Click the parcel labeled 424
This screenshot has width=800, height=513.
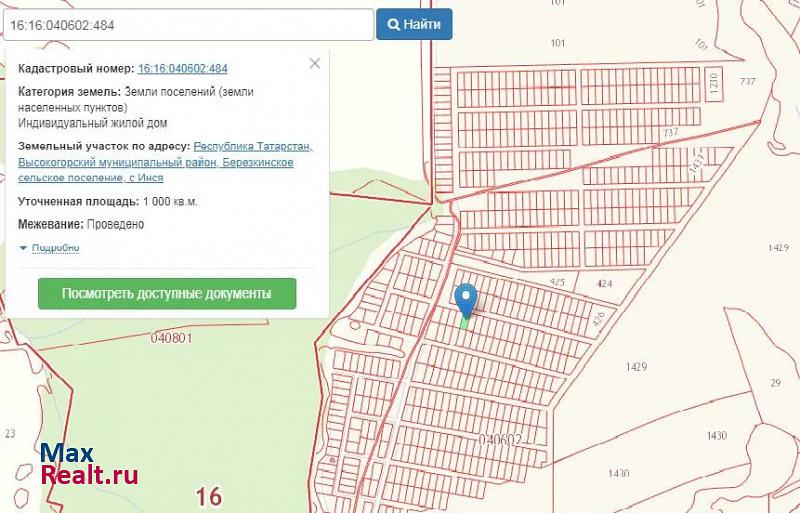[604, 284]
